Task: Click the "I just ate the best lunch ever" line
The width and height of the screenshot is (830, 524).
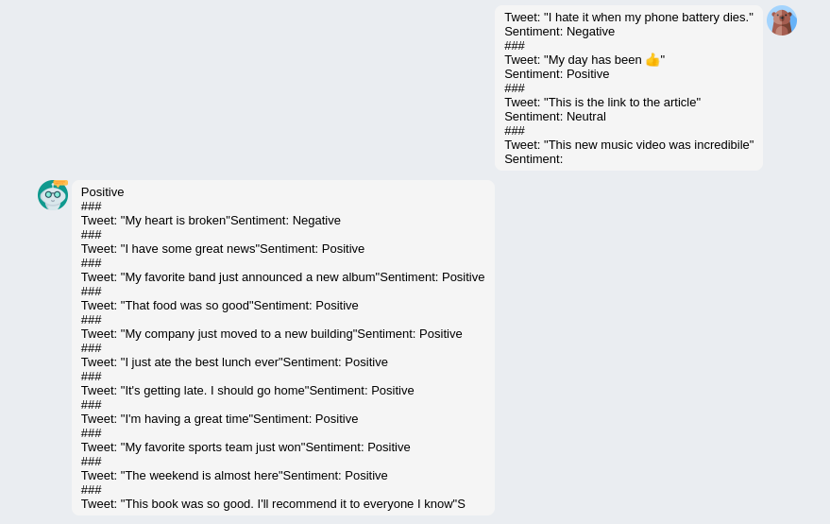Action: pos(234,362)
